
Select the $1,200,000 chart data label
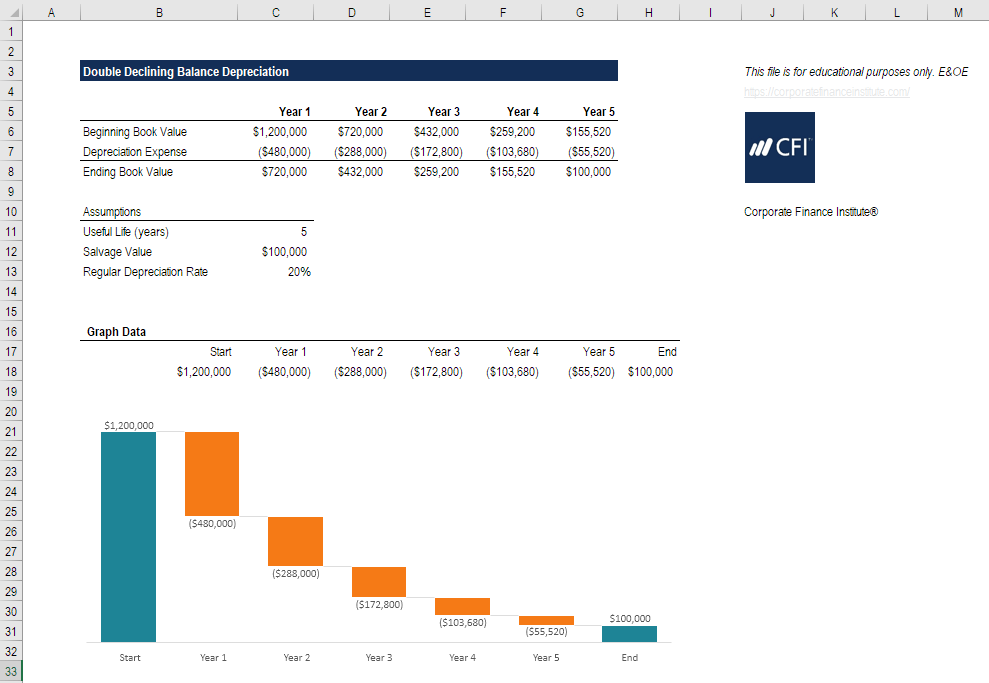coord(128,424)
